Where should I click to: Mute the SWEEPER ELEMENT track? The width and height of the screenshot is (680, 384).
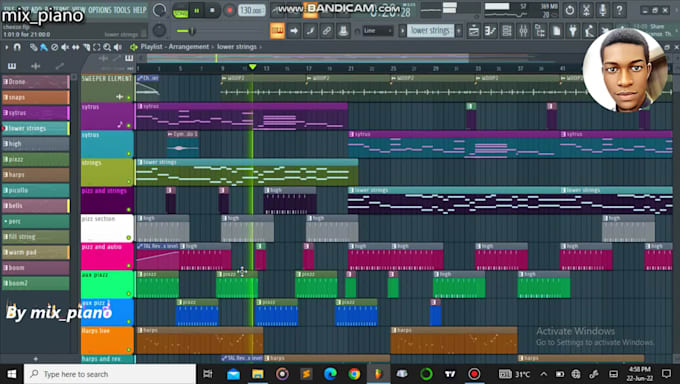coord(129,98)
